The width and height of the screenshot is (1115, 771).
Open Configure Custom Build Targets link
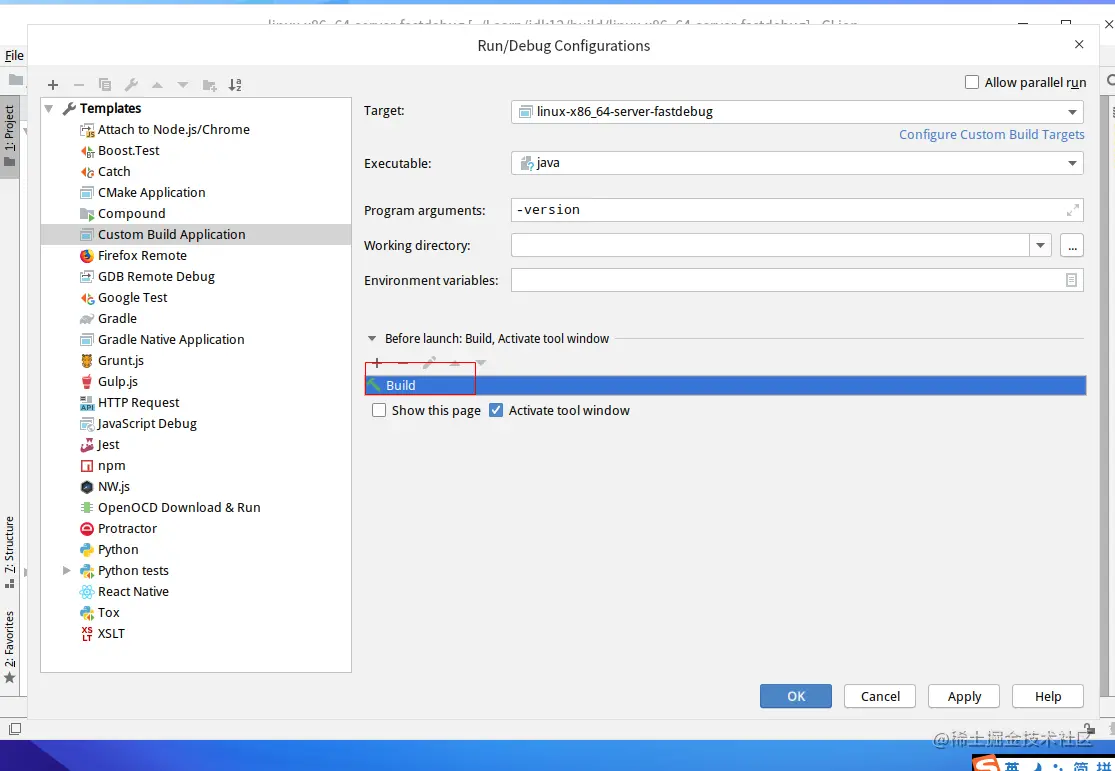(x=991, y=134)
